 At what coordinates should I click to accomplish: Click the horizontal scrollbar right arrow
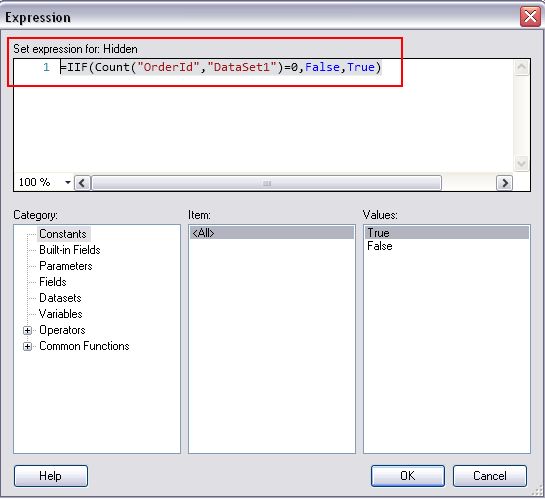click(504, 183)
